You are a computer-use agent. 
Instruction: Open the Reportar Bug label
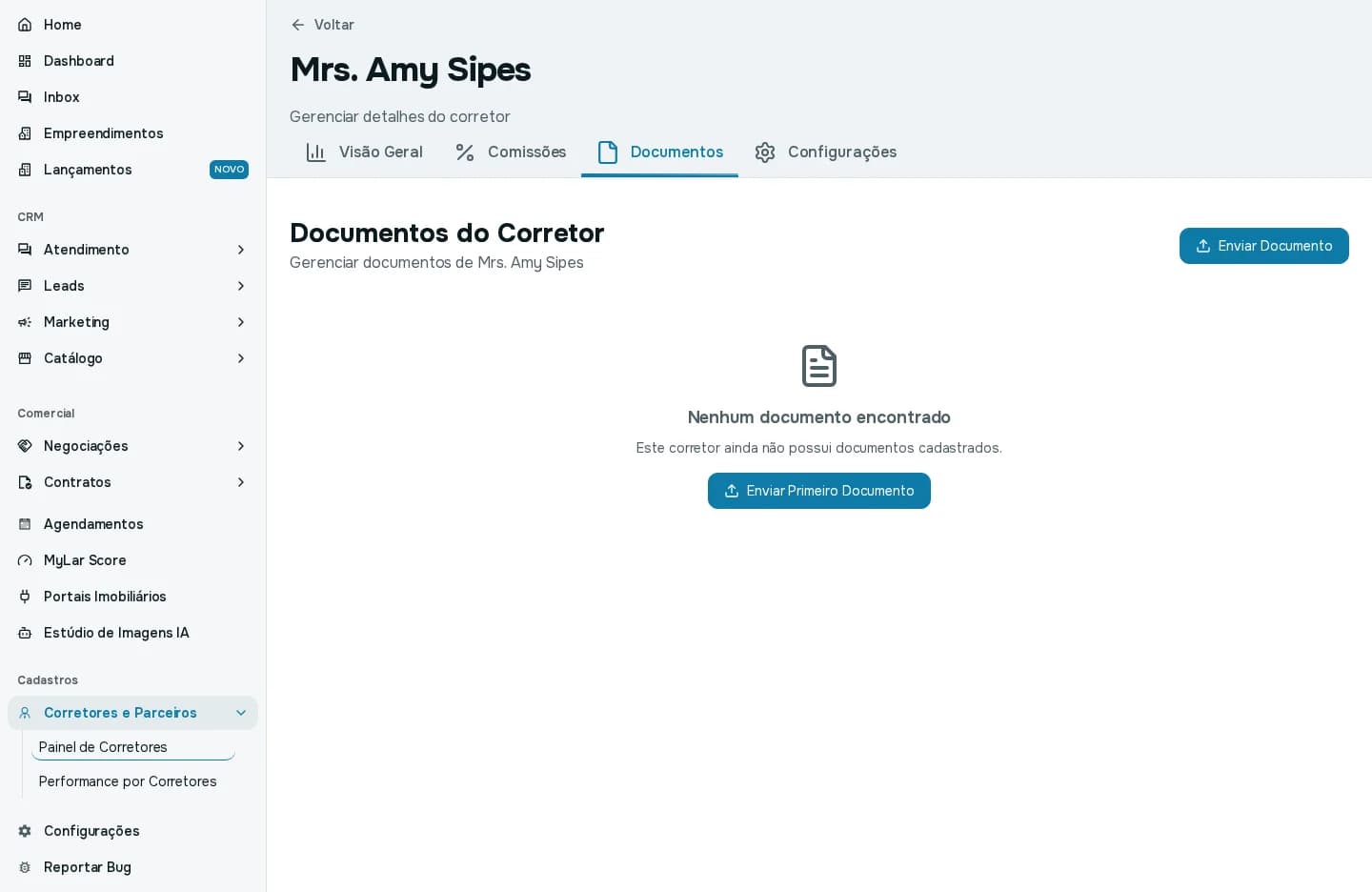[x=88, y=867]
